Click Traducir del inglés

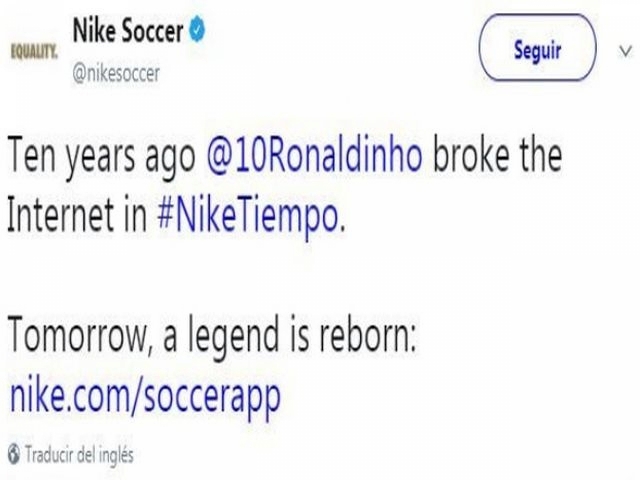(x=79, y=454)
